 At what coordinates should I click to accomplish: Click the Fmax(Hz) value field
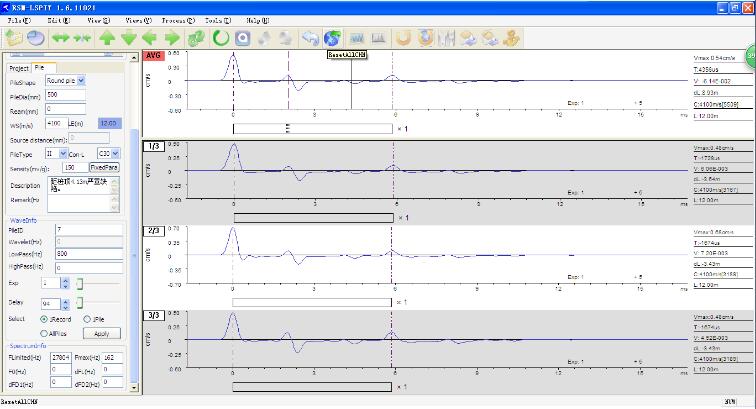tap(113, 357)
